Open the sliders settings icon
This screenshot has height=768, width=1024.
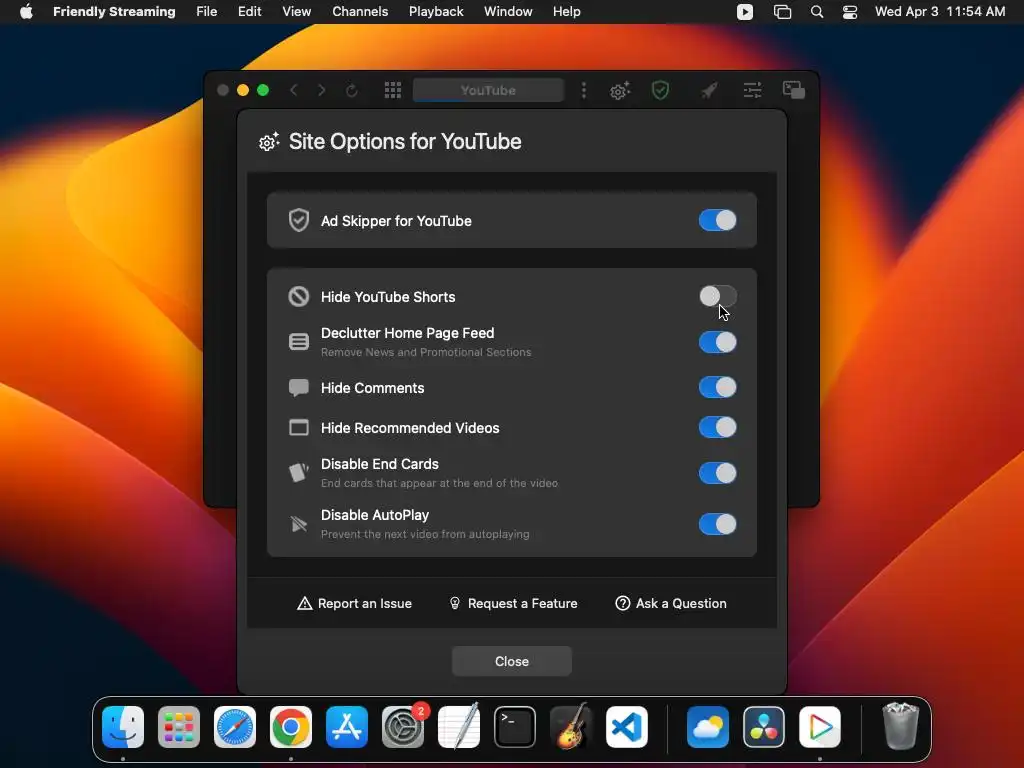(752, 90)
